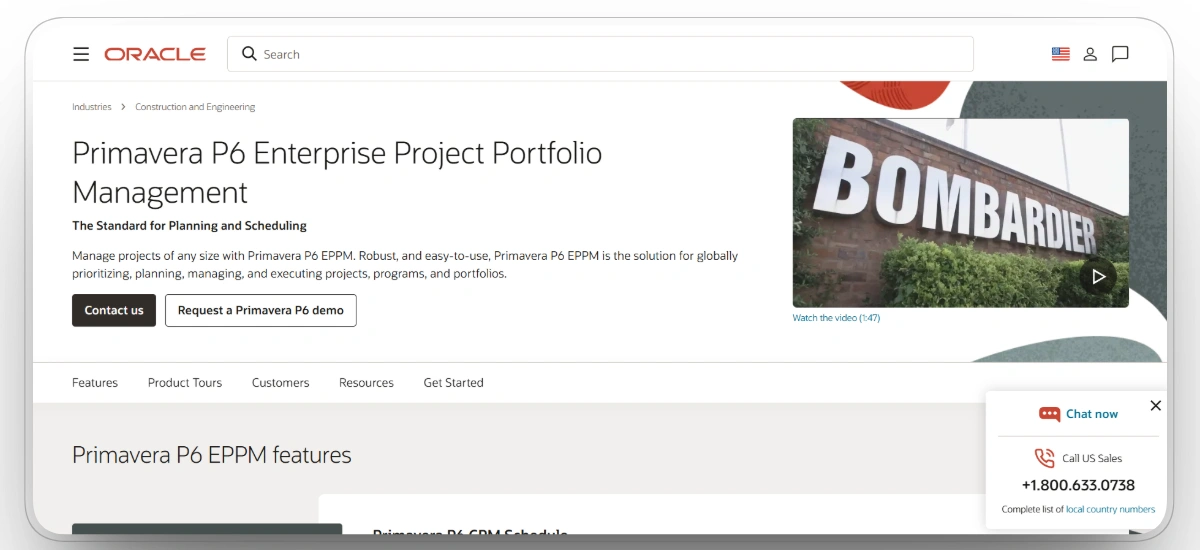Click the Call US Sales label

pos(1092,458)
